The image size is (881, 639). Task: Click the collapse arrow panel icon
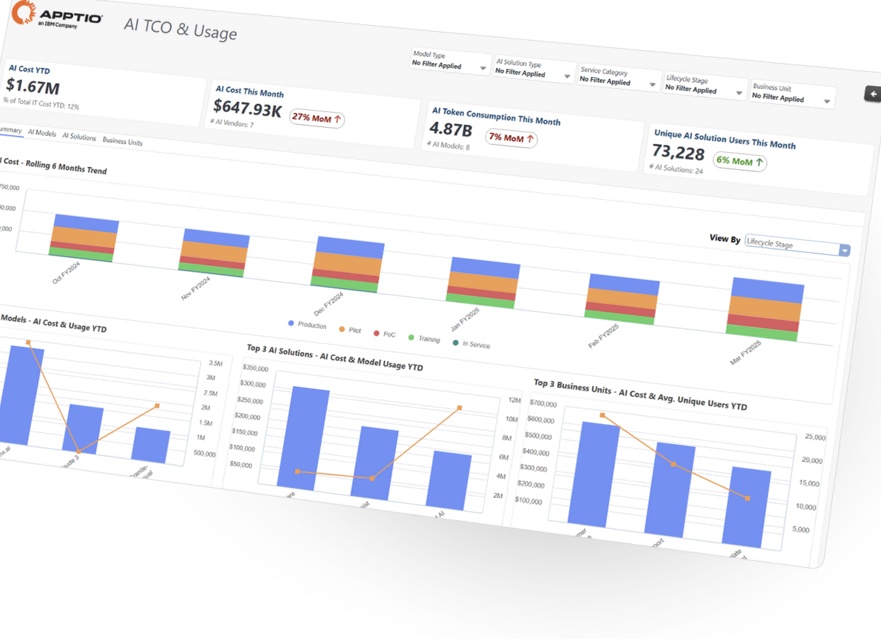click(x=873, y=94)
